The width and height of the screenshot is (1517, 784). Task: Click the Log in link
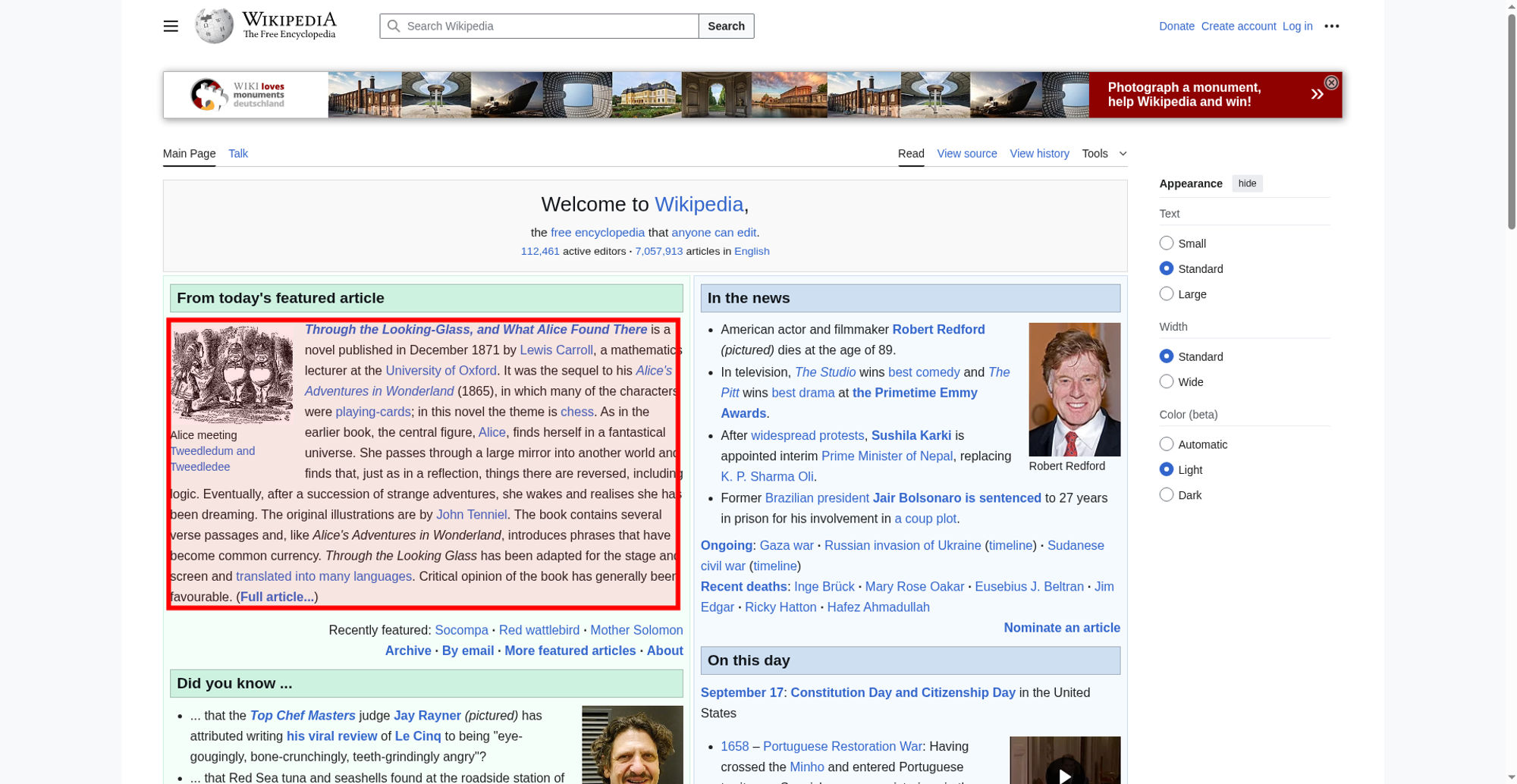[x=1297, y=26]
